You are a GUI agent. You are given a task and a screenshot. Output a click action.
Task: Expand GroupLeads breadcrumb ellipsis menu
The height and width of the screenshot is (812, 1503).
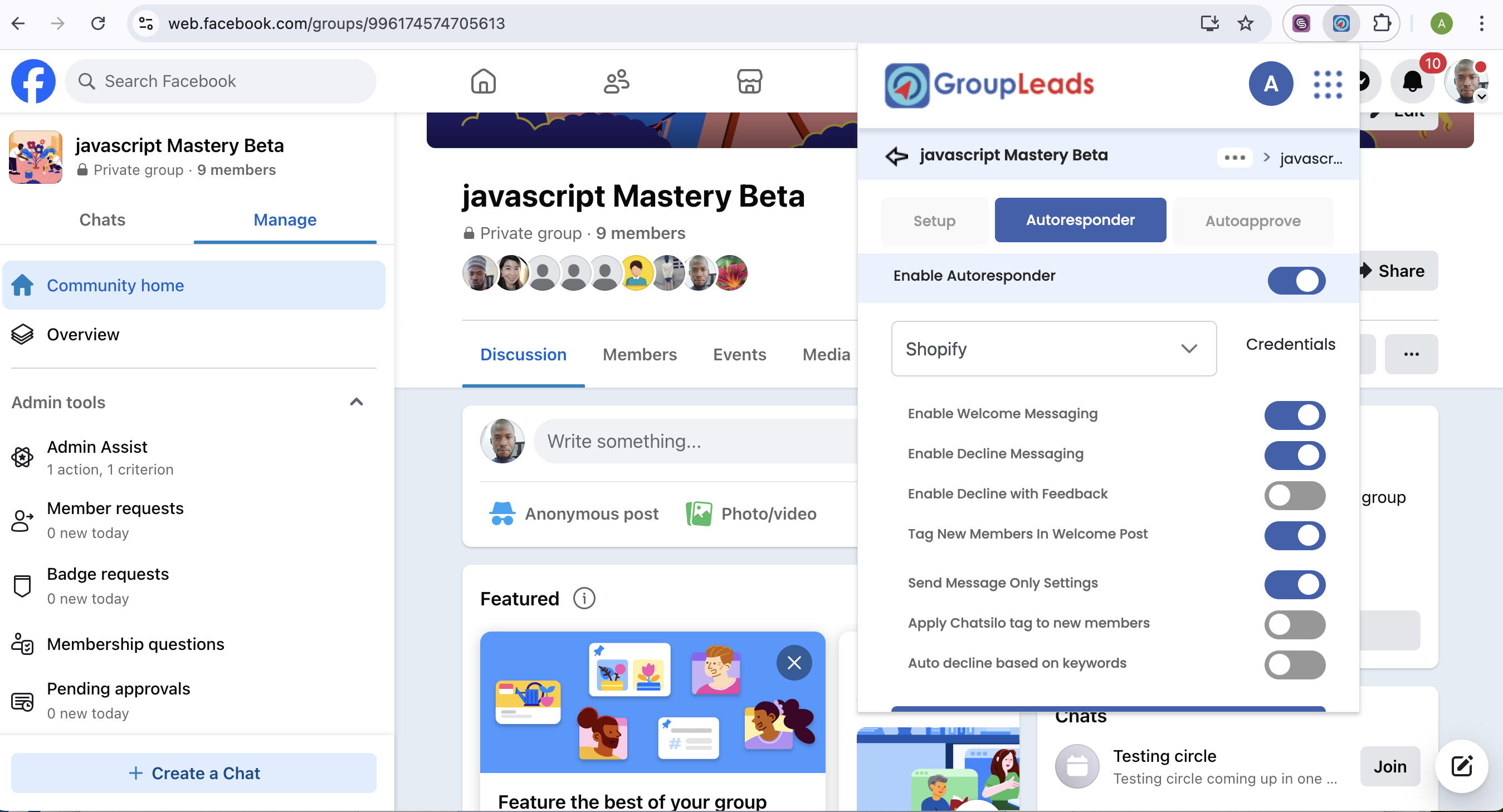click(1234, 158)
